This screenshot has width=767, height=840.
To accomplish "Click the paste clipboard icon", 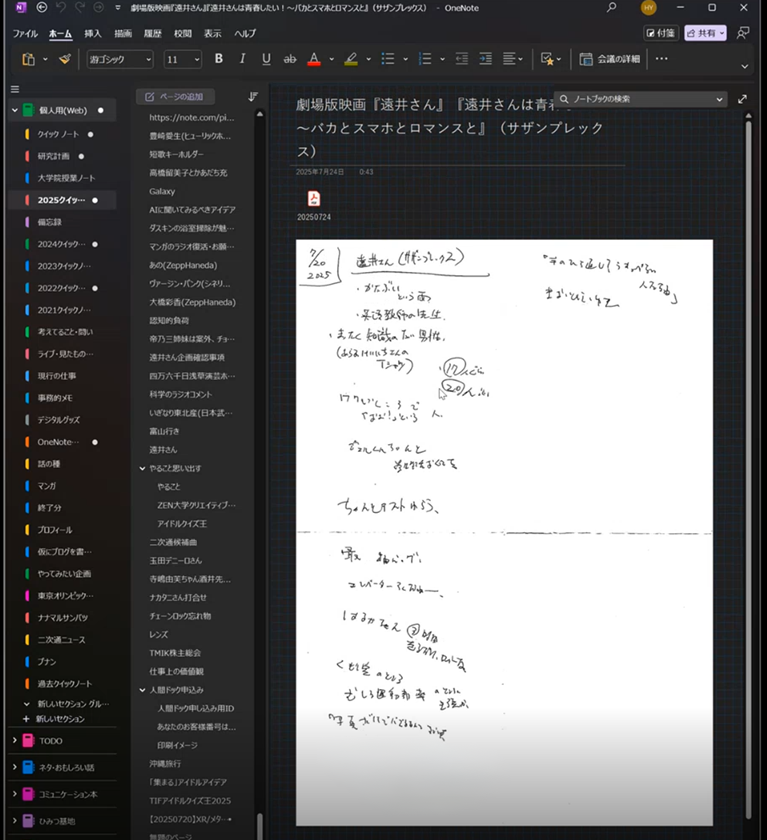I will point(28,59).
